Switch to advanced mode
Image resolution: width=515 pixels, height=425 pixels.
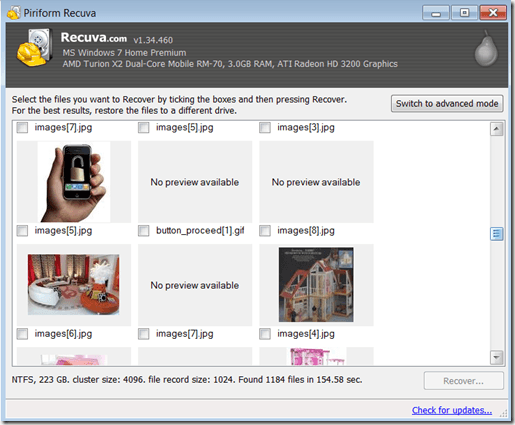[447, 104]
